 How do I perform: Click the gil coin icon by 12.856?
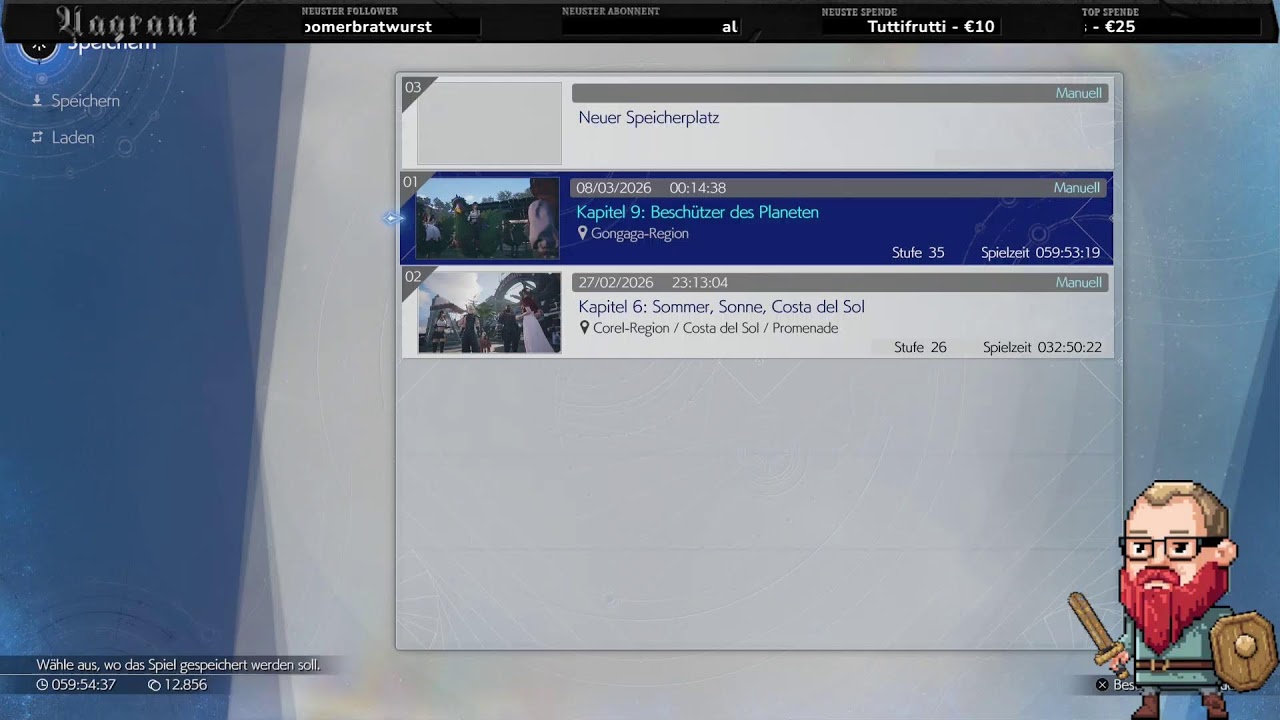point(154,685)
